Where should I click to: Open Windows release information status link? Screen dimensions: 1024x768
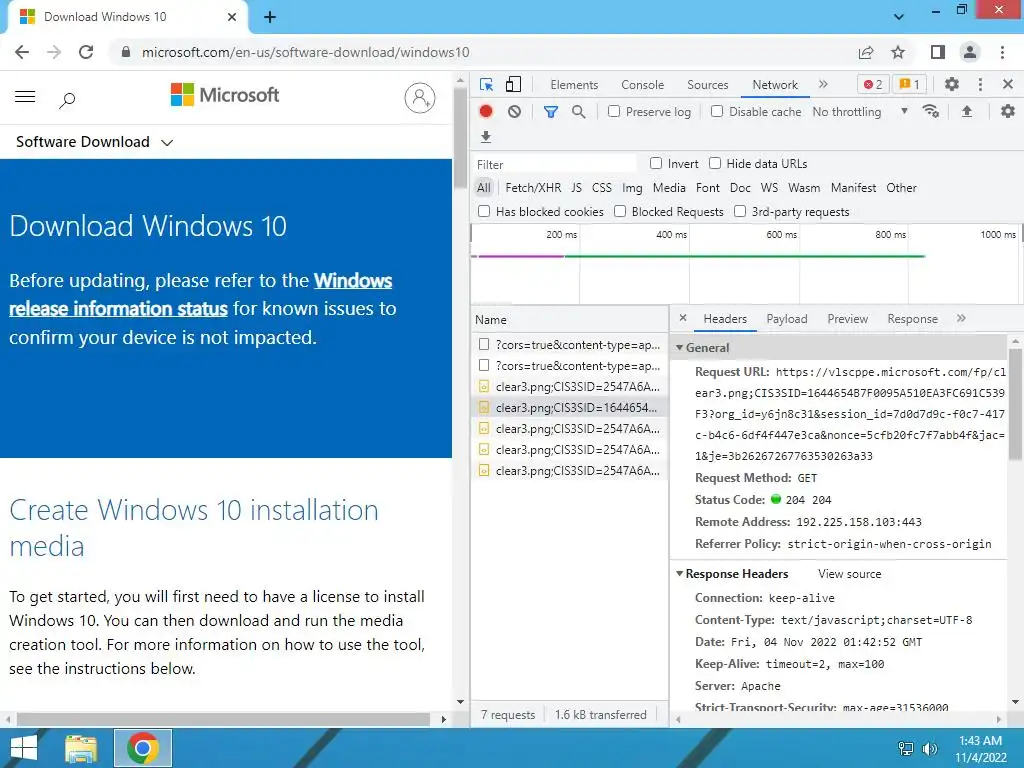(200, 295)
